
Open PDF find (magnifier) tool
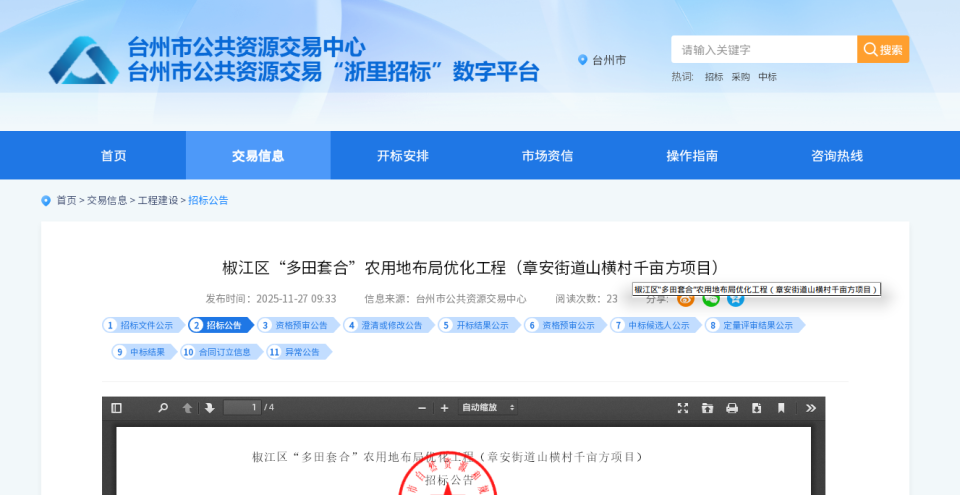[163, 408]
